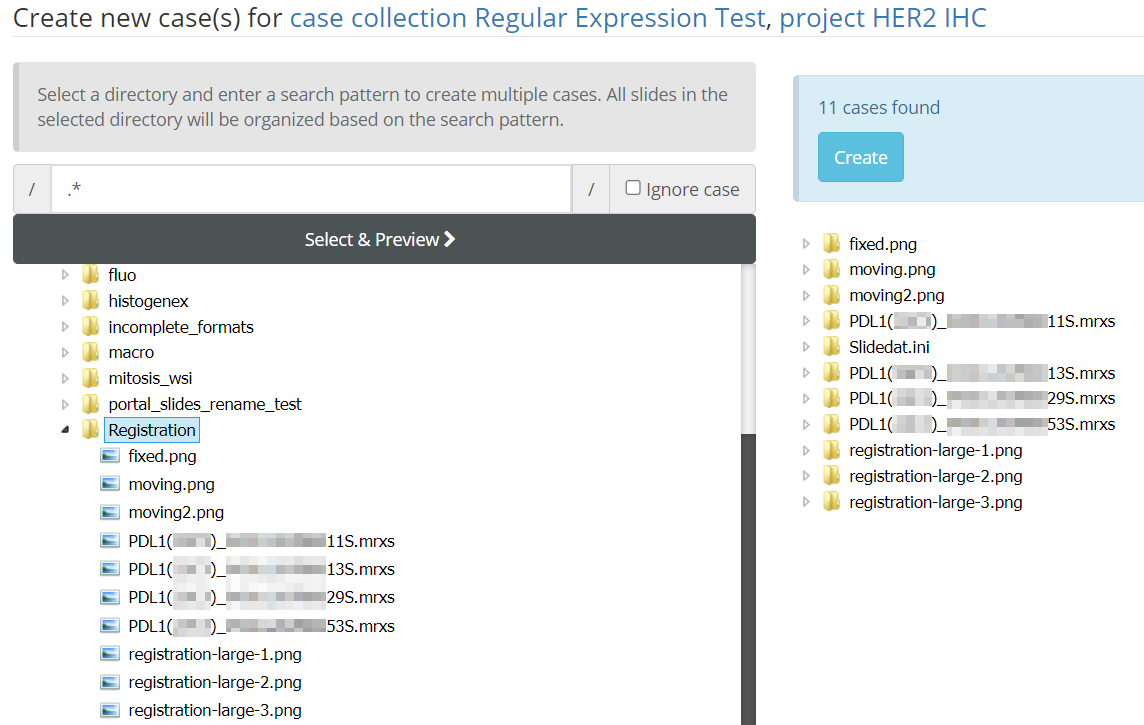Click the mitosis_wsi folder icon

tap(91, 378)
